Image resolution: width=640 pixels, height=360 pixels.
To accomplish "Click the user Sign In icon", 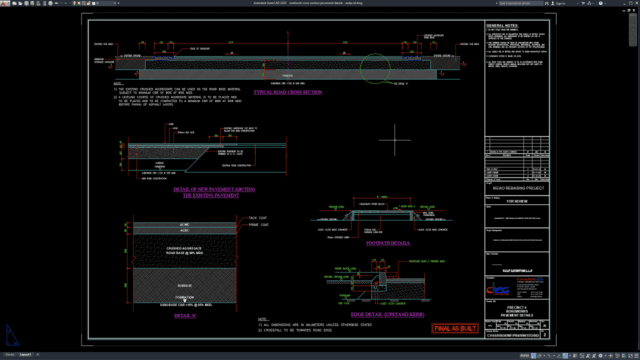I will pyautogui.click(x=553, y=3).
